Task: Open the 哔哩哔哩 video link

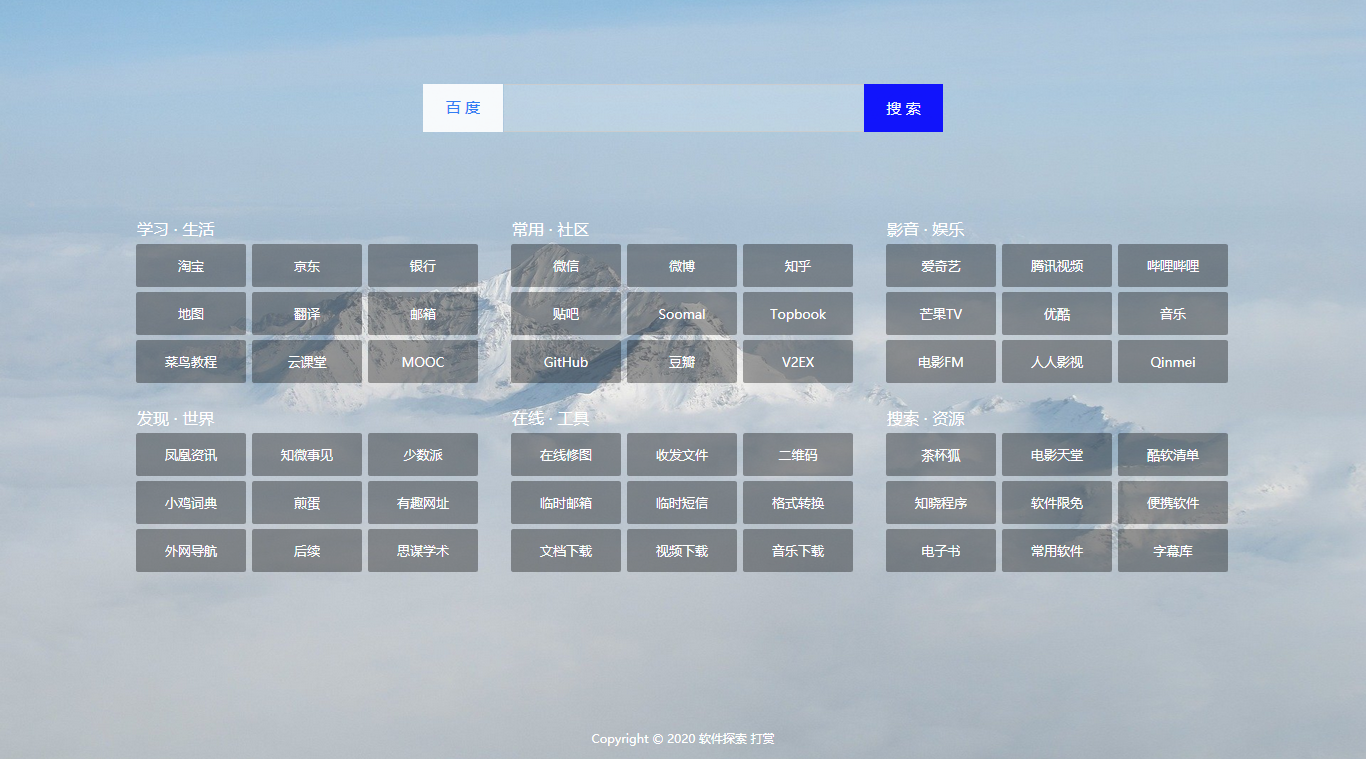Action: [x=1173, y=266]
